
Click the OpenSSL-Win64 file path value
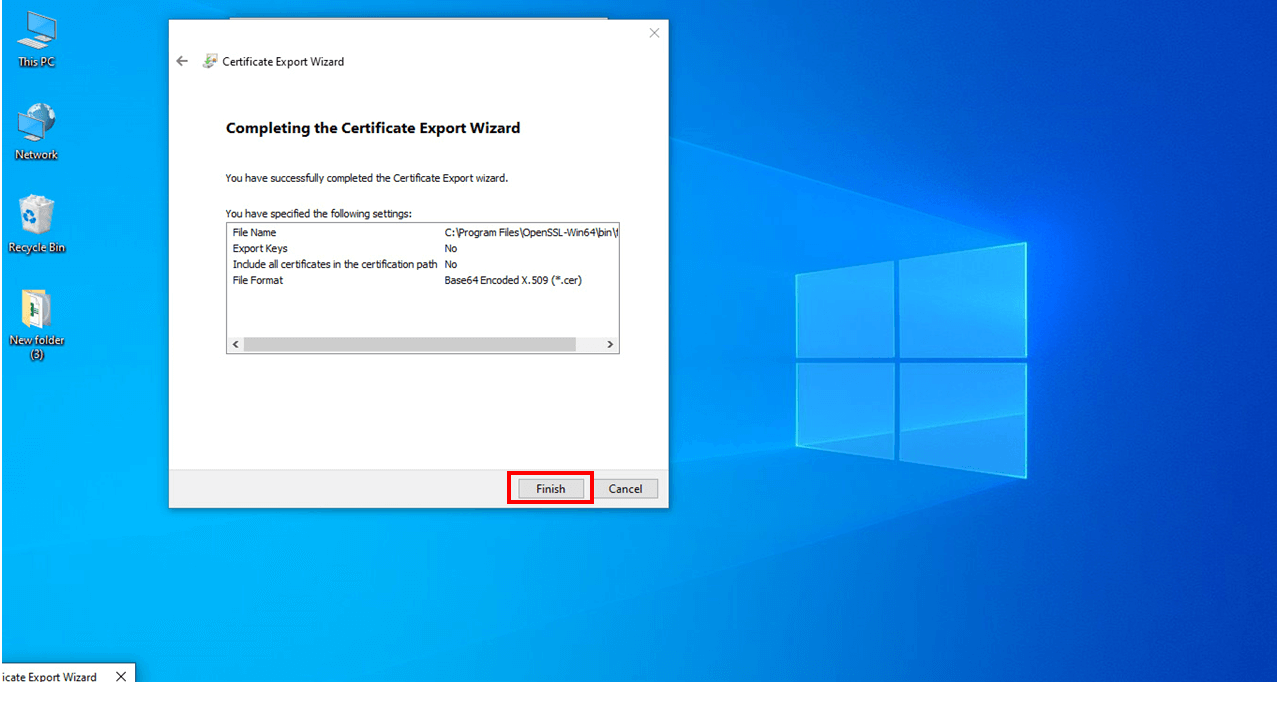coord(531,232)
